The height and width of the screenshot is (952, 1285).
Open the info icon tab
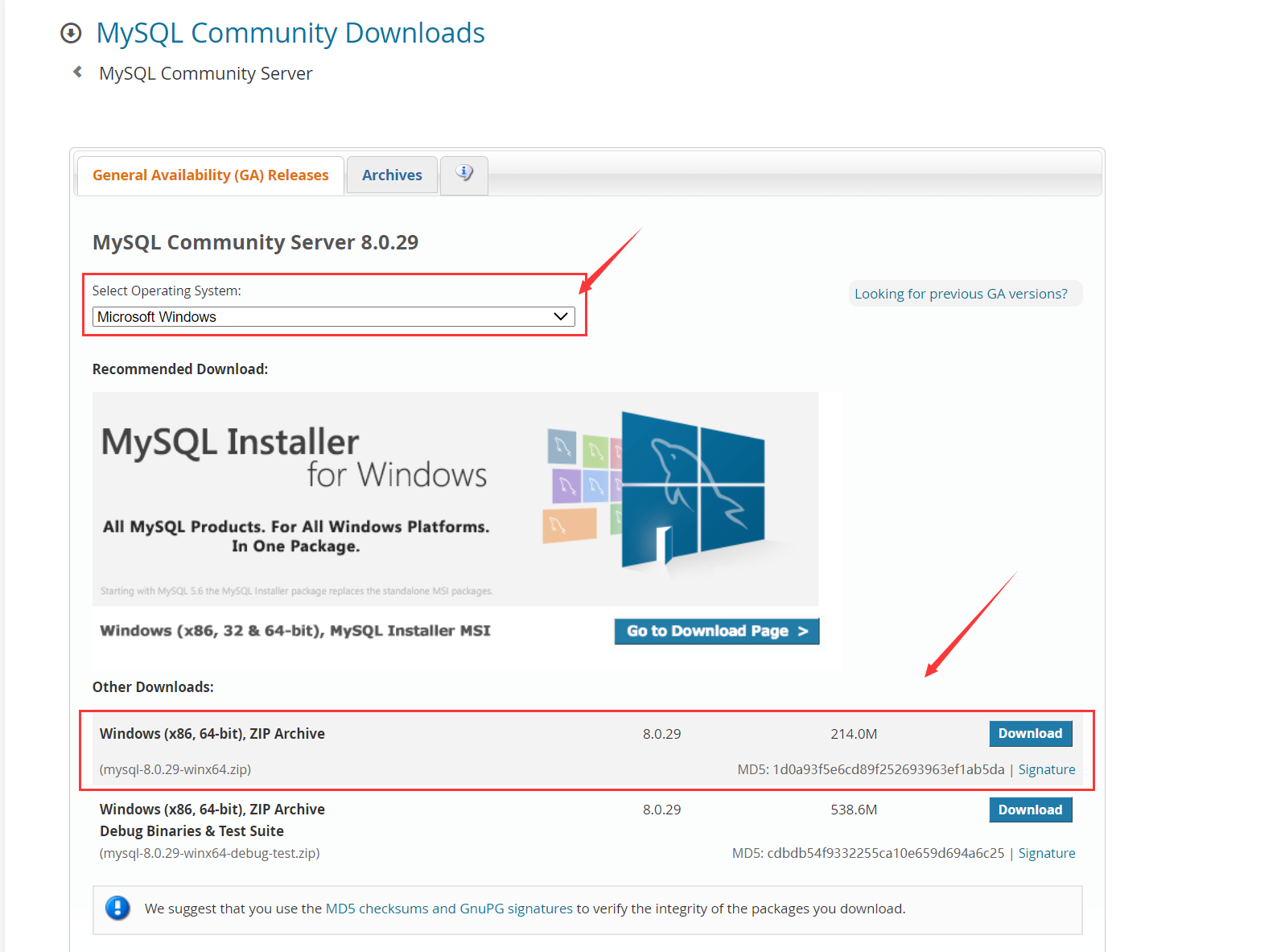464,175
